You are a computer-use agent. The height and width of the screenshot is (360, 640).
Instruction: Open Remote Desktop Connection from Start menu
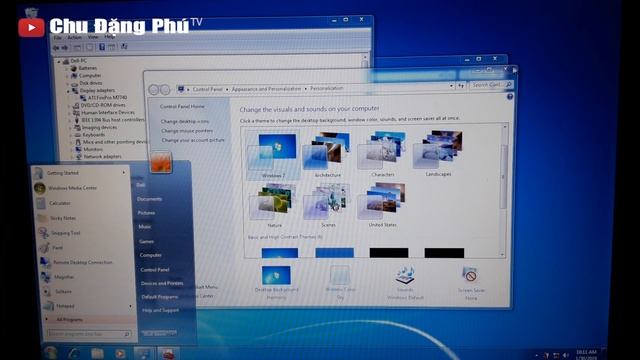(x=85, y=262)
